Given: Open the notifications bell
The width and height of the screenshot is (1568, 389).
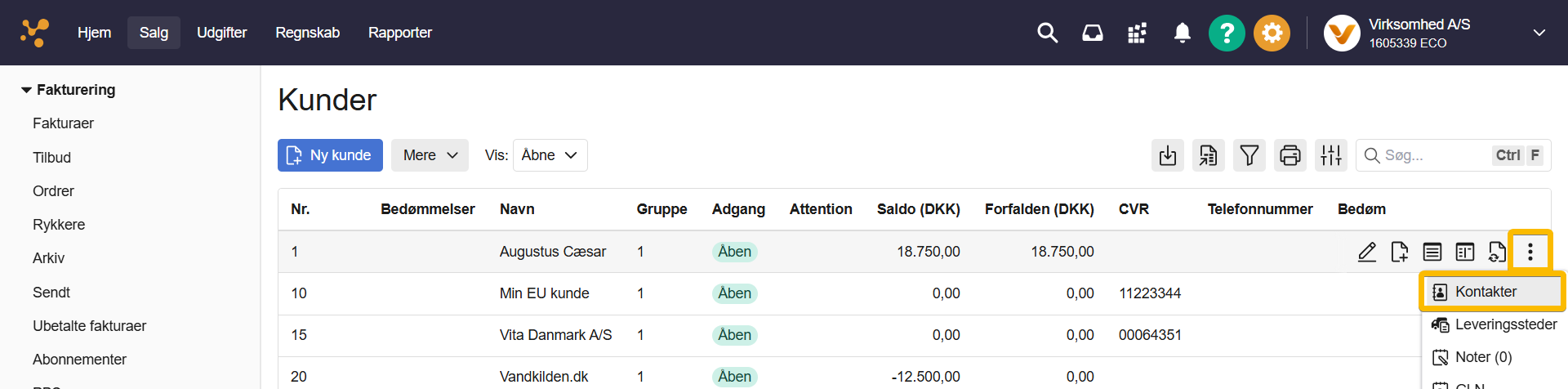Looking at the screenshot, I should click(x=1182, y=33).
